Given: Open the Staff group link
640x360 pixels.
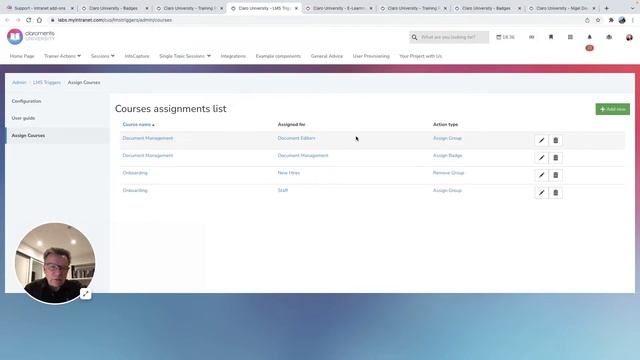Looking at the screenshot, I should [282, 190].
